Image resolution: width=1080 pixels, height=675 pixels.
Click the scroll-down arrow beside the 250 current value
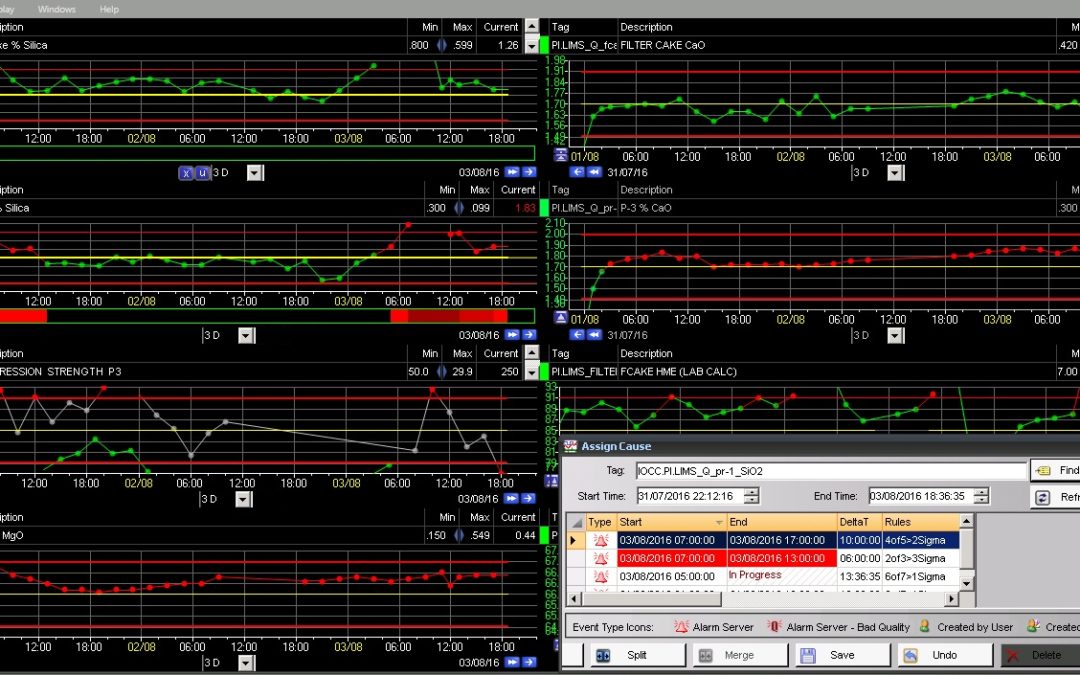pyautogui.click(x=532, y=372)
